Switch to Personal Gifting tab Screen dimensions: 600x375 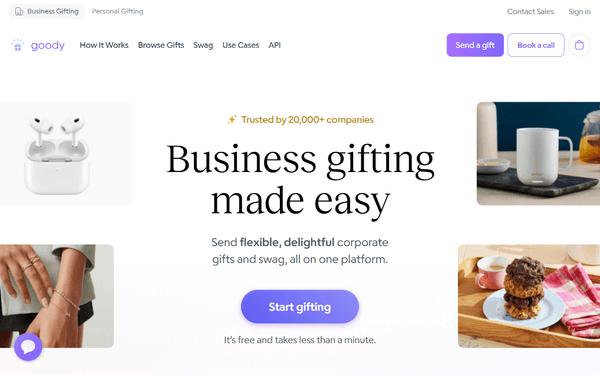[117, 11]
